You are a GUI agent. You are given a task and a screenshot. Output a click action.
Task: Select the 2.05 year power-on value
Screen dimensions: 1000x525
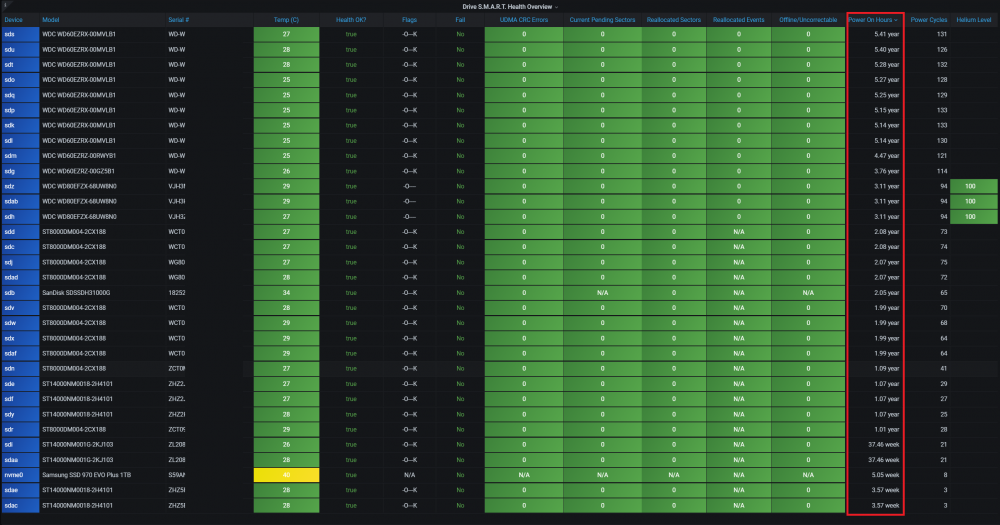(886, 293)
